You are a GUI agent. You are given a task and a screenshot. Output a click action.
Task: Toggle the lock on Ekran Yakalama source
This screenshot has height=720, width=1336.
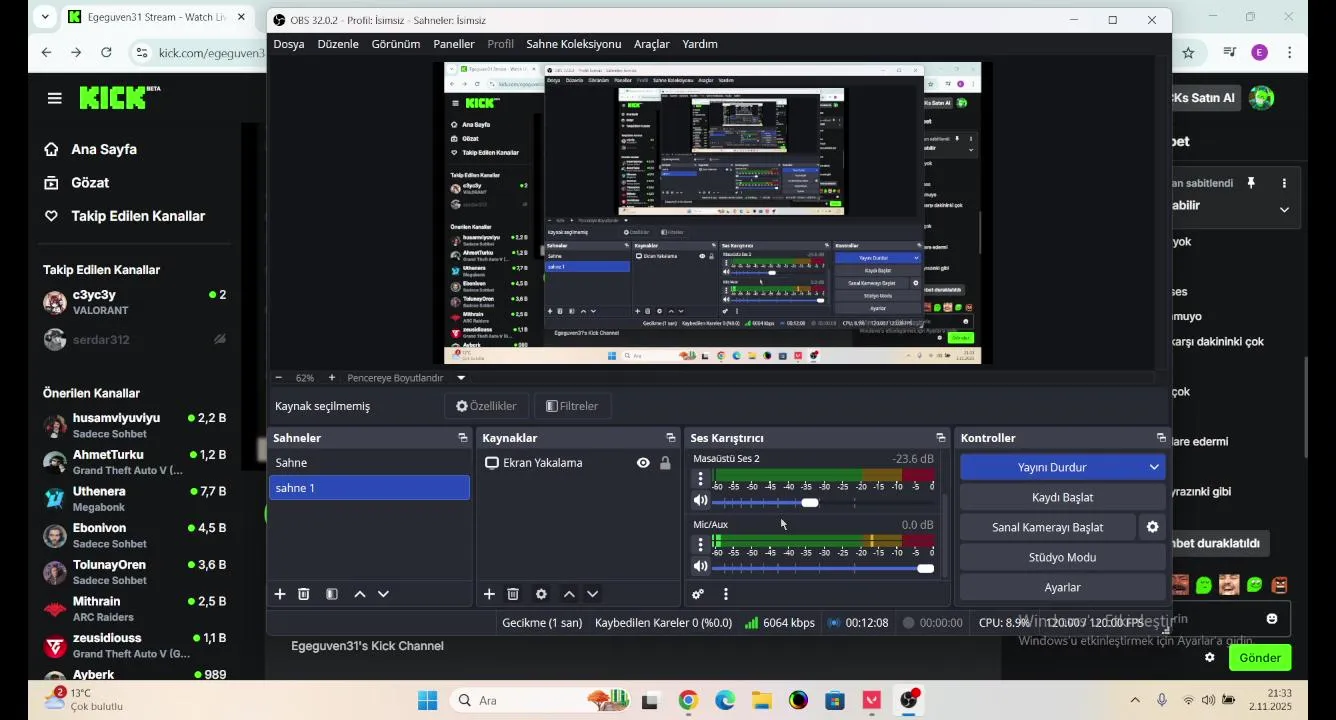click(665, 463)
